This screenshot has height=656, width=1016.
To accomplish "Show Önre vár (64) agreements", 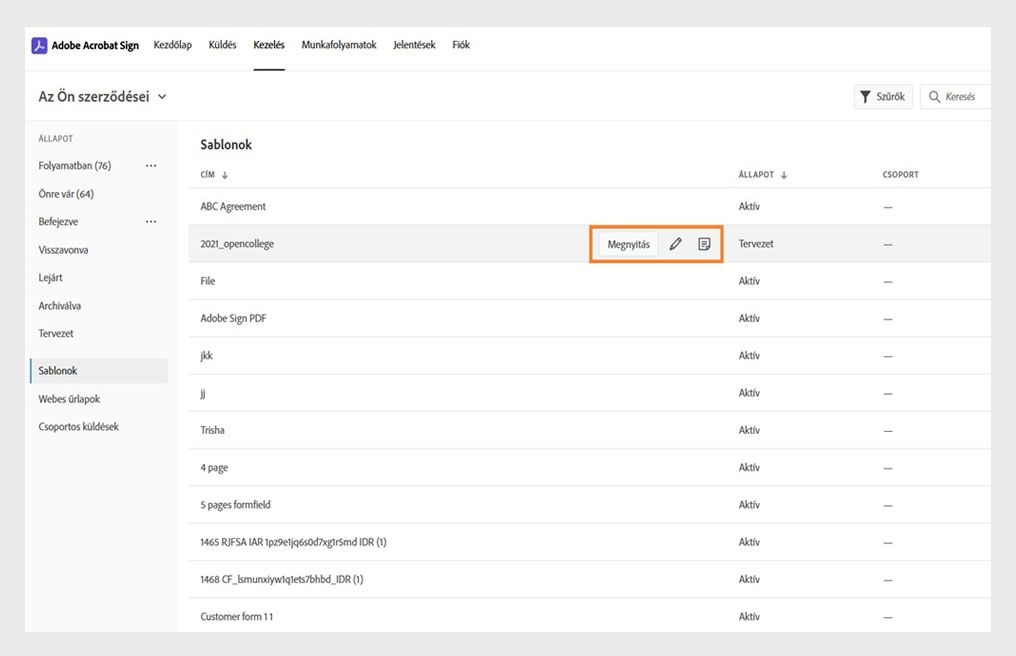I will (66, 194).
